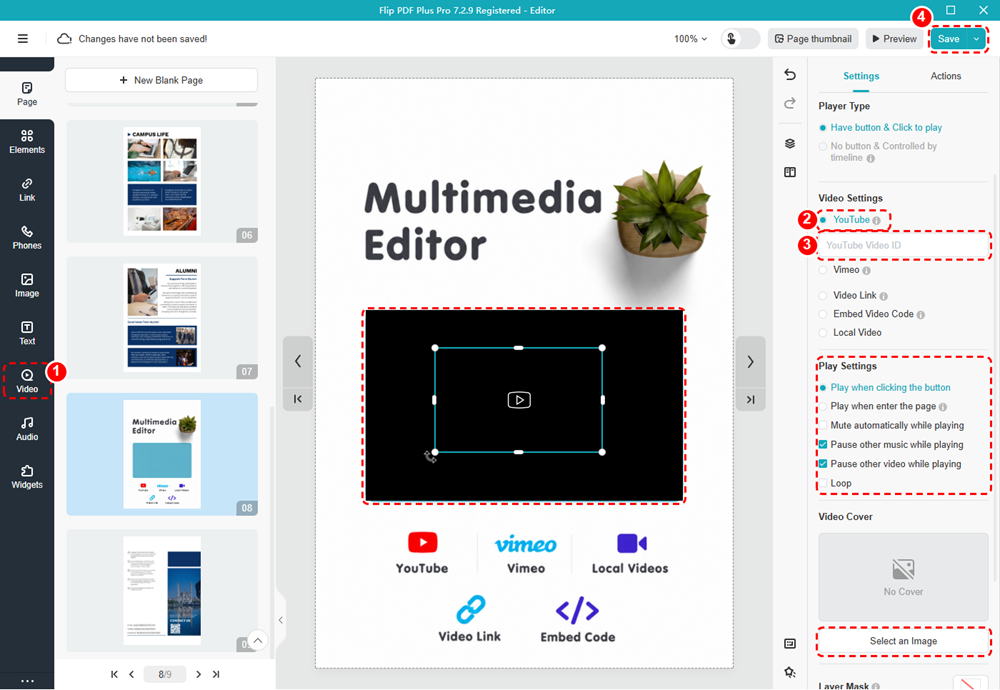Choose the Local Video option
This screenshot has height=690, width=1000.
tap(850, 333)
